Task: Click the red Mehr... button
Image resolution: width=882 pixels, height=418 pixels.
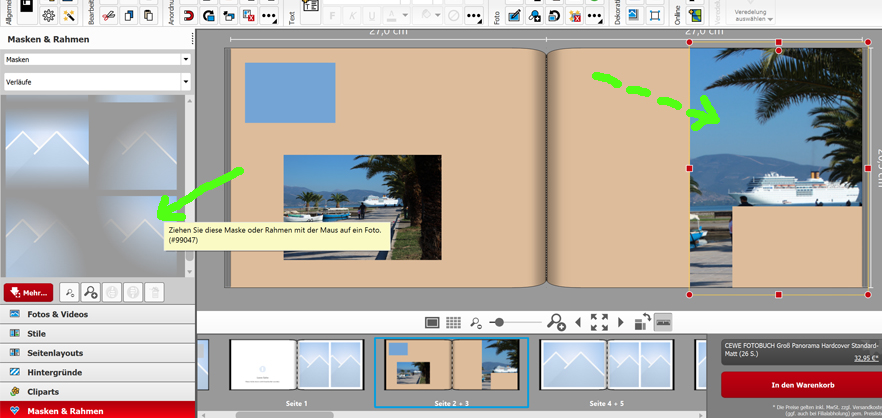Action: (x=28, y=293)
